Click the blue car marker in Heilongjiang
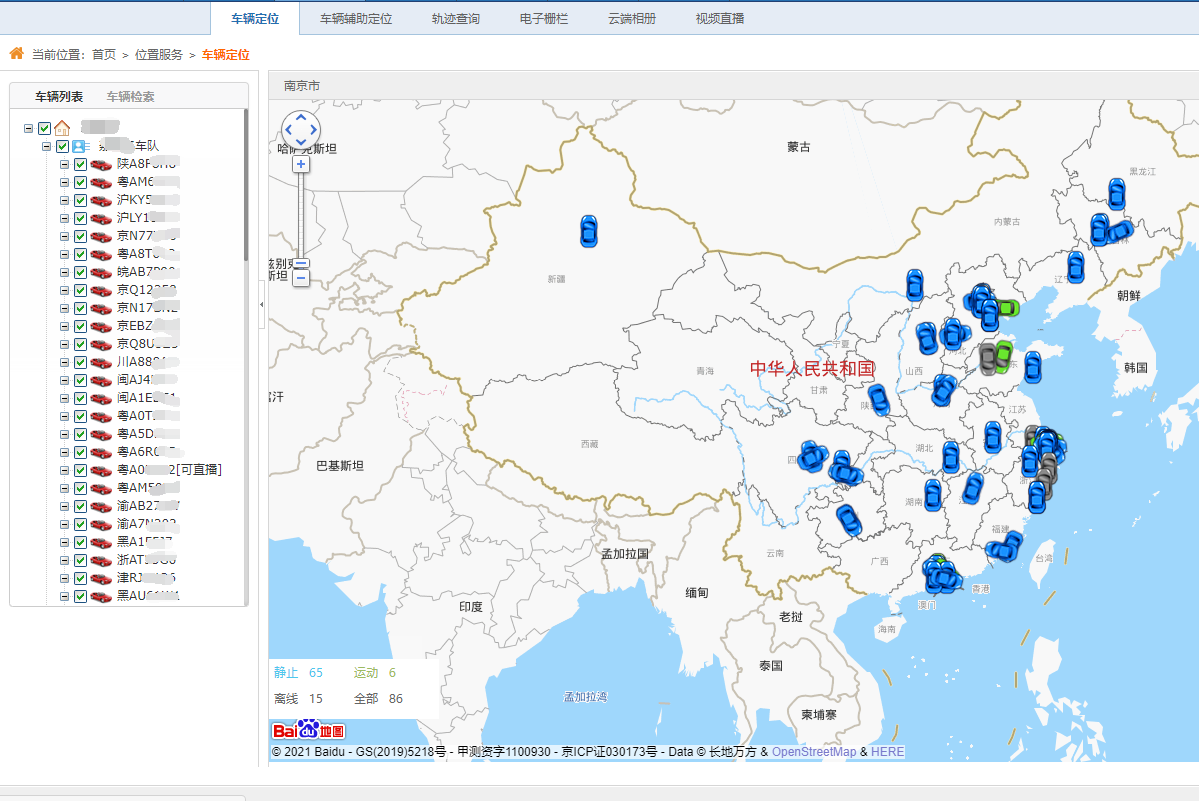 (x=1117, y=193)
